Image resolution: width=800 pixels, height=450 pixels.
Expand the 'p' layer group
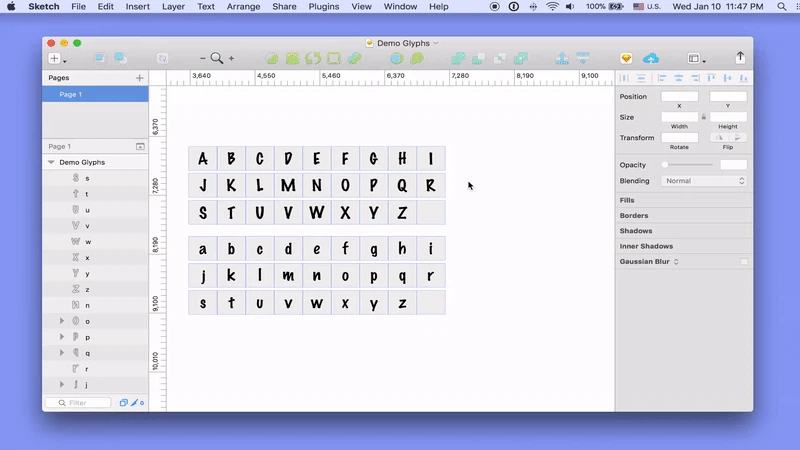tap(62, 337)
